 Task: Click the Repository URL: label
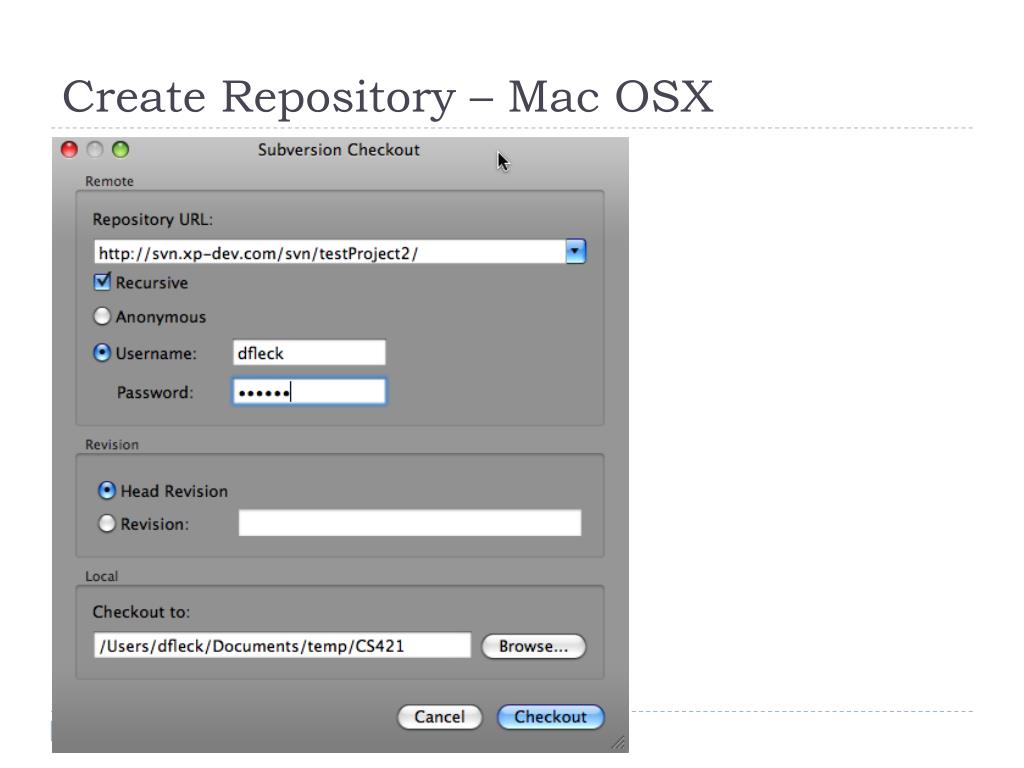click(152, 219)
